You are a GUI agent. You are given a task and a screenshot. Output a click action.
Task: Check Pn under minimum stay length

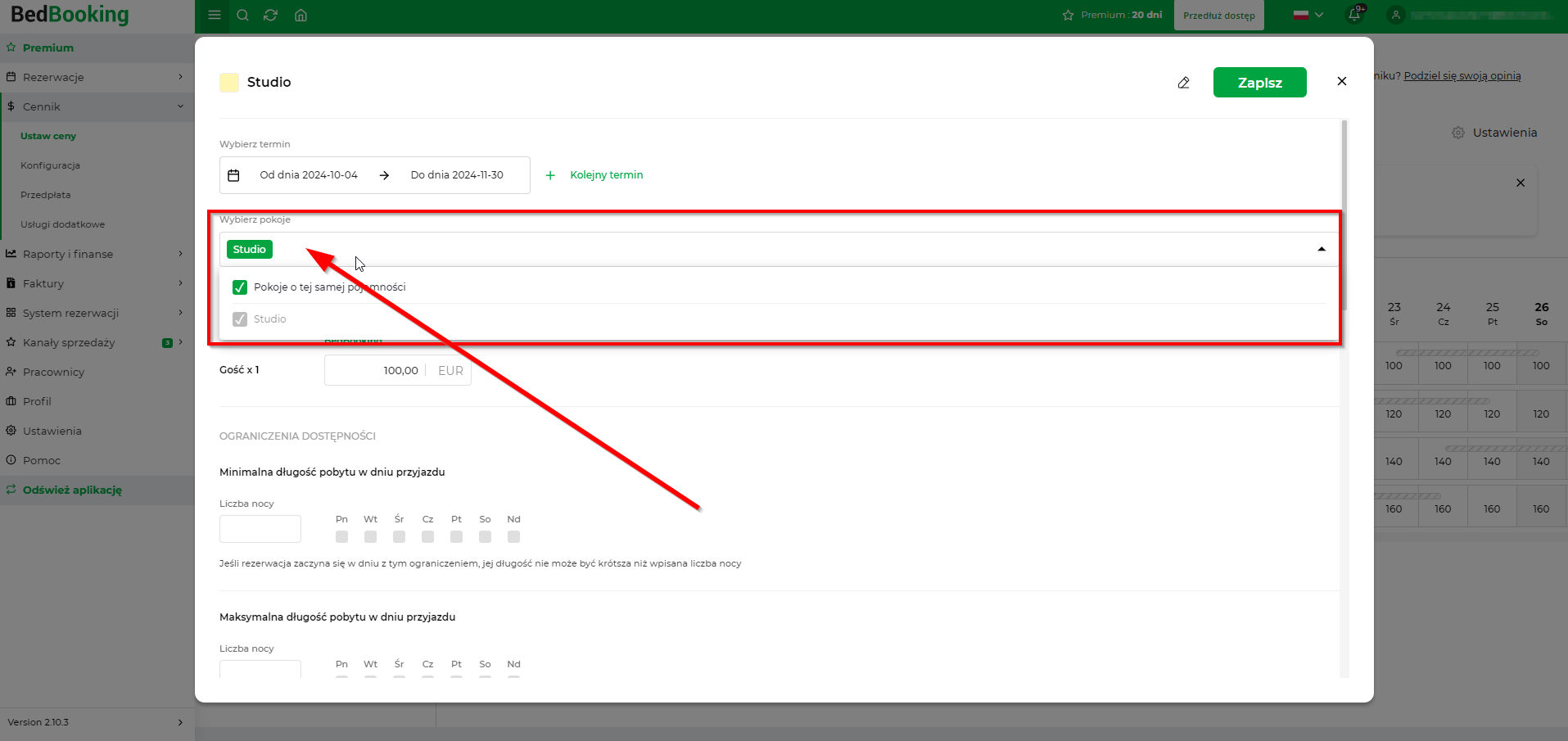pyautogui.click(x=342, y=537)
